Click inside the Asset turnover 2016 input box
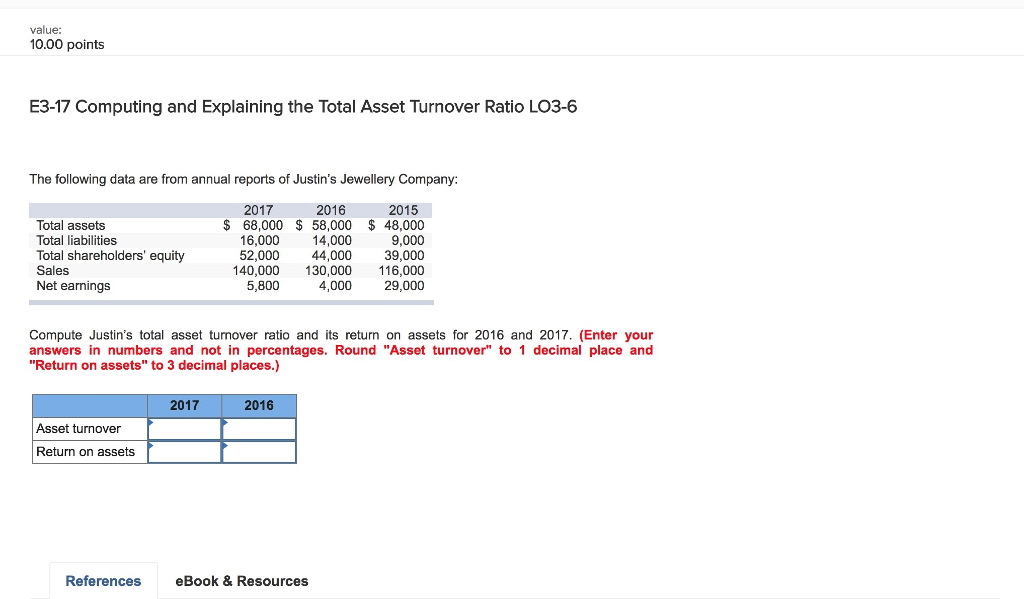This screenshot has height=599, width=1024. 262,428
